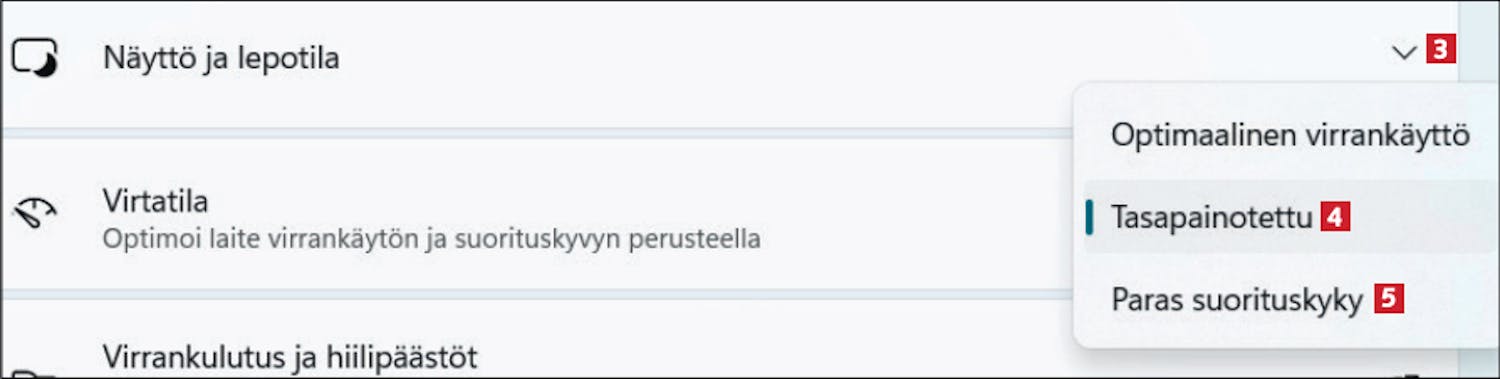Expand Näyttö ja lepotila with the chevron arrow

[x=1404, y=52]
